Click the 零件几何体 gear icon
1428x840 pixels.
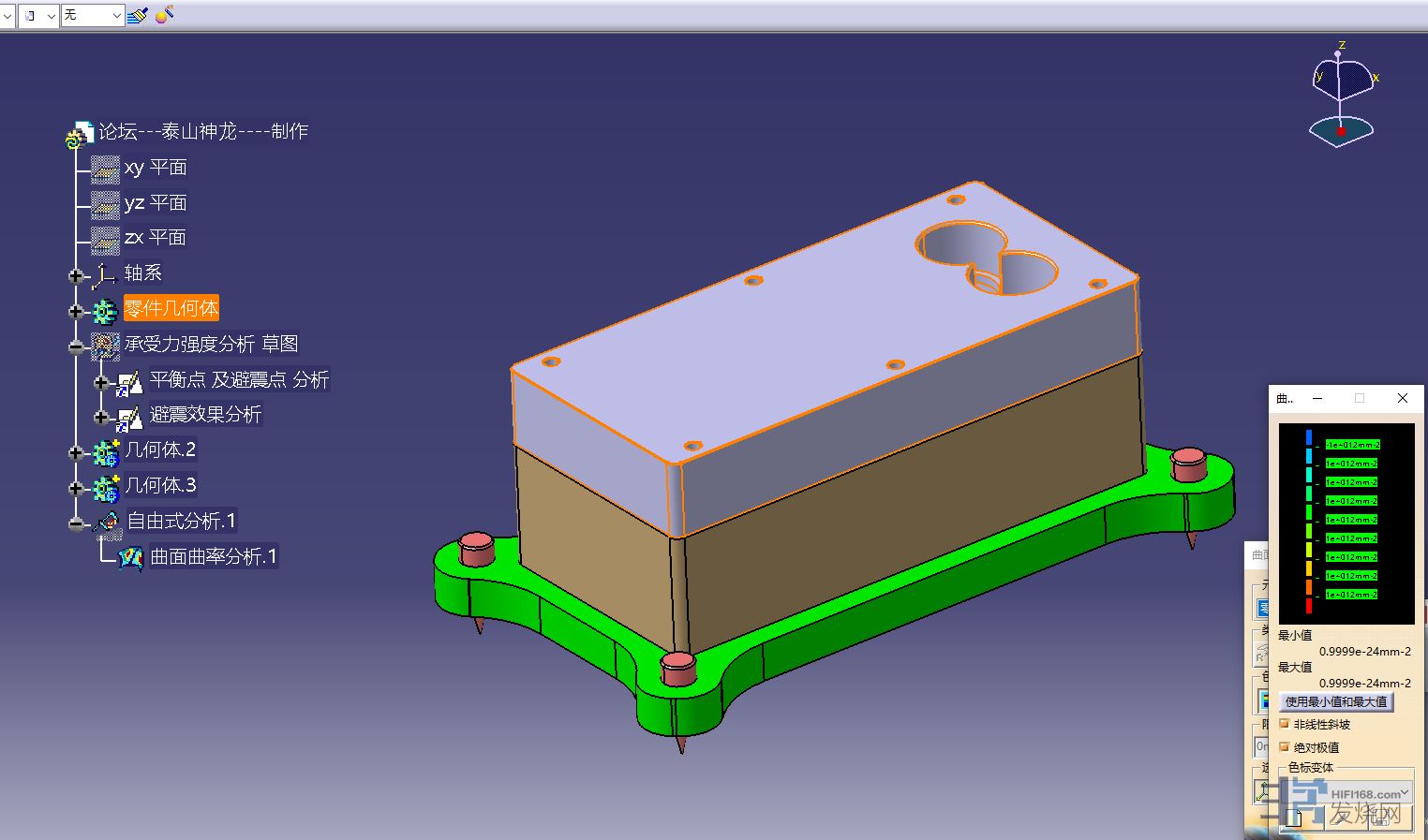(x=105, y=310)
